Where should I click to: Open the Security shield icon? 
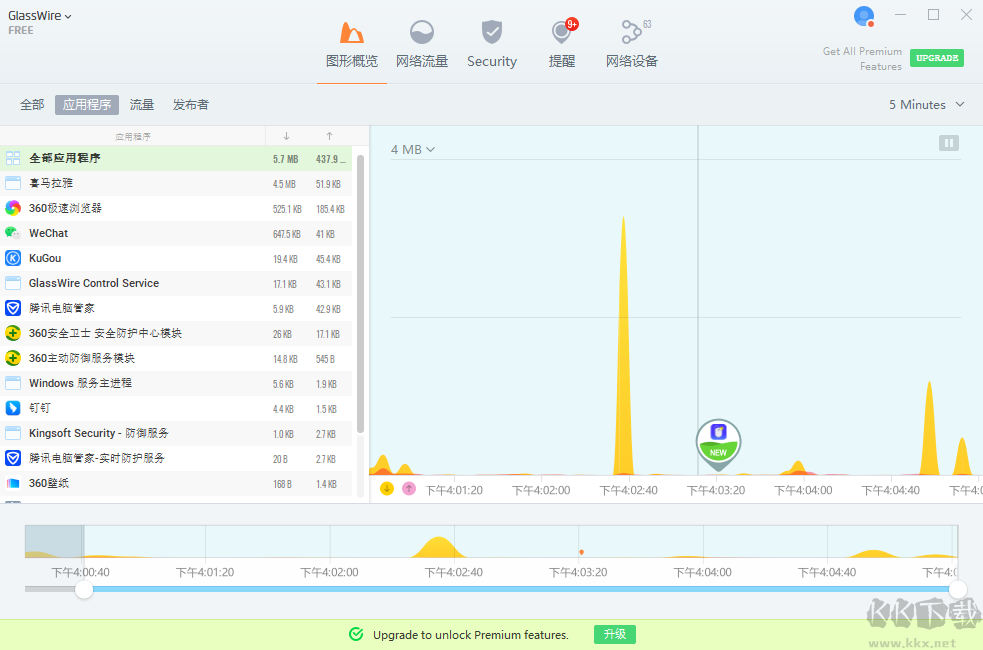point(492,33)
